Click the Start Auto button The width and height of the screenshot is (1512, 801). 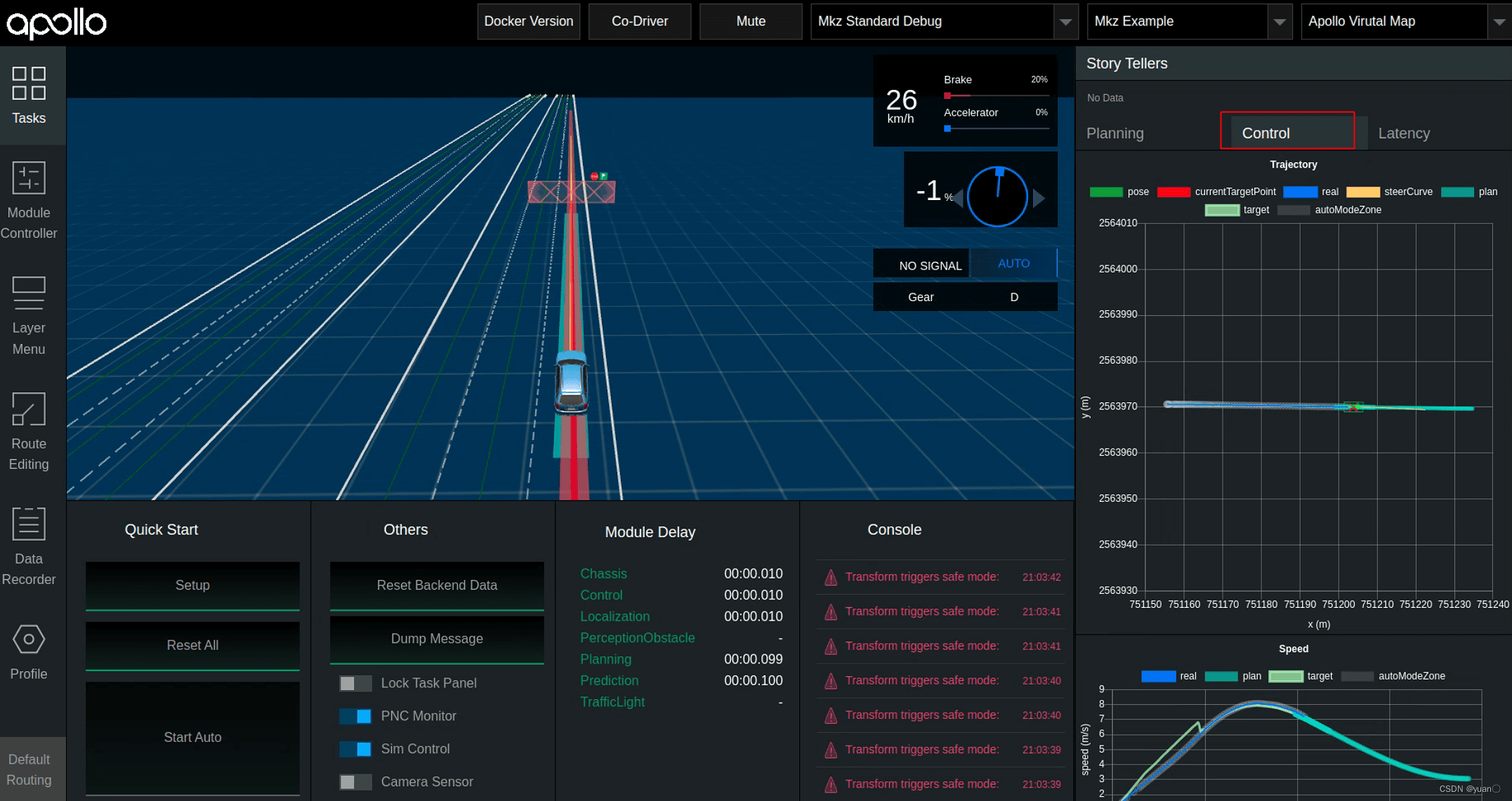pos(192,737)
